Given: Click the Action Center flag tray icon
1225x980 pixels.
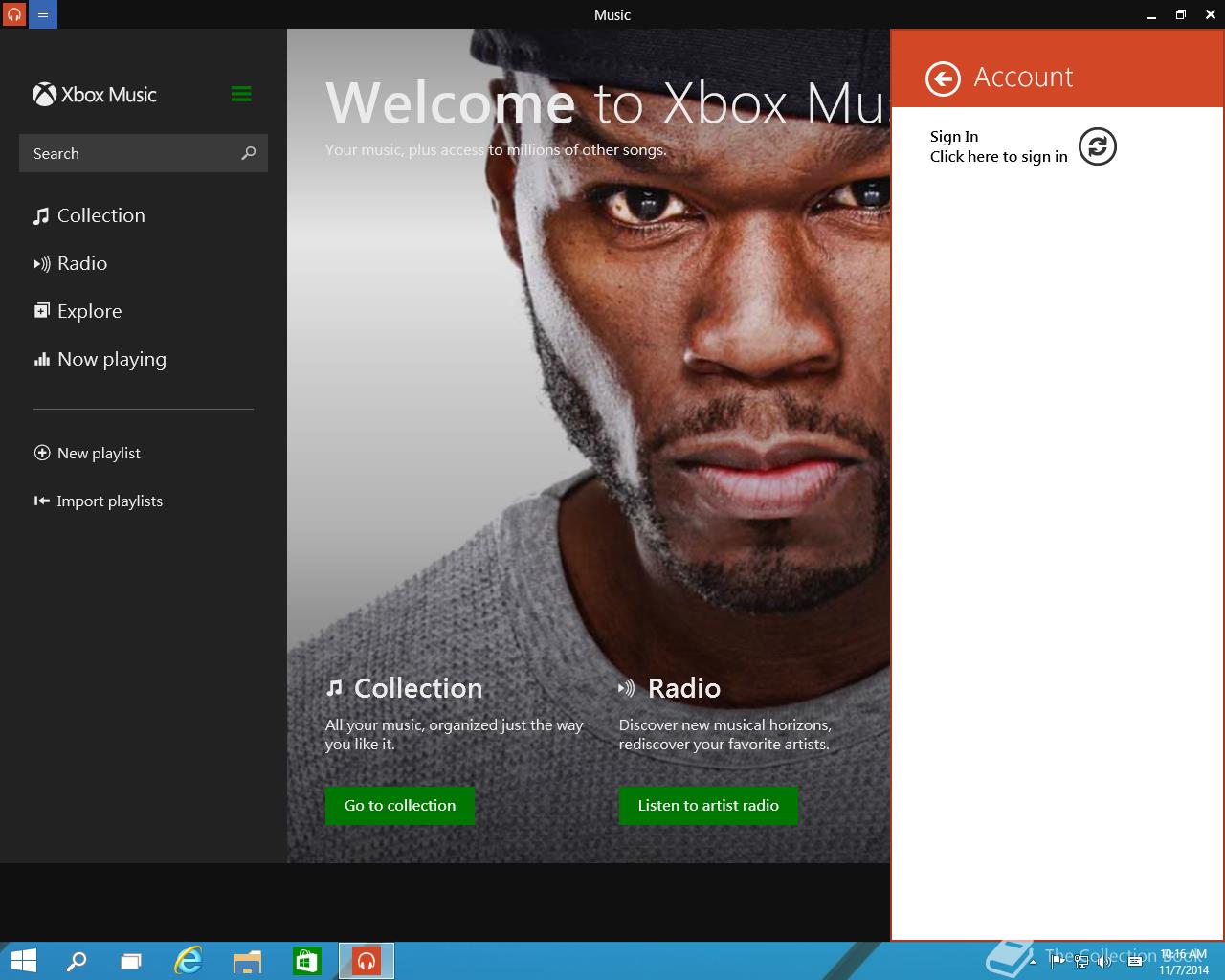Looking at the screenshot, I should tap(1059, 962).
